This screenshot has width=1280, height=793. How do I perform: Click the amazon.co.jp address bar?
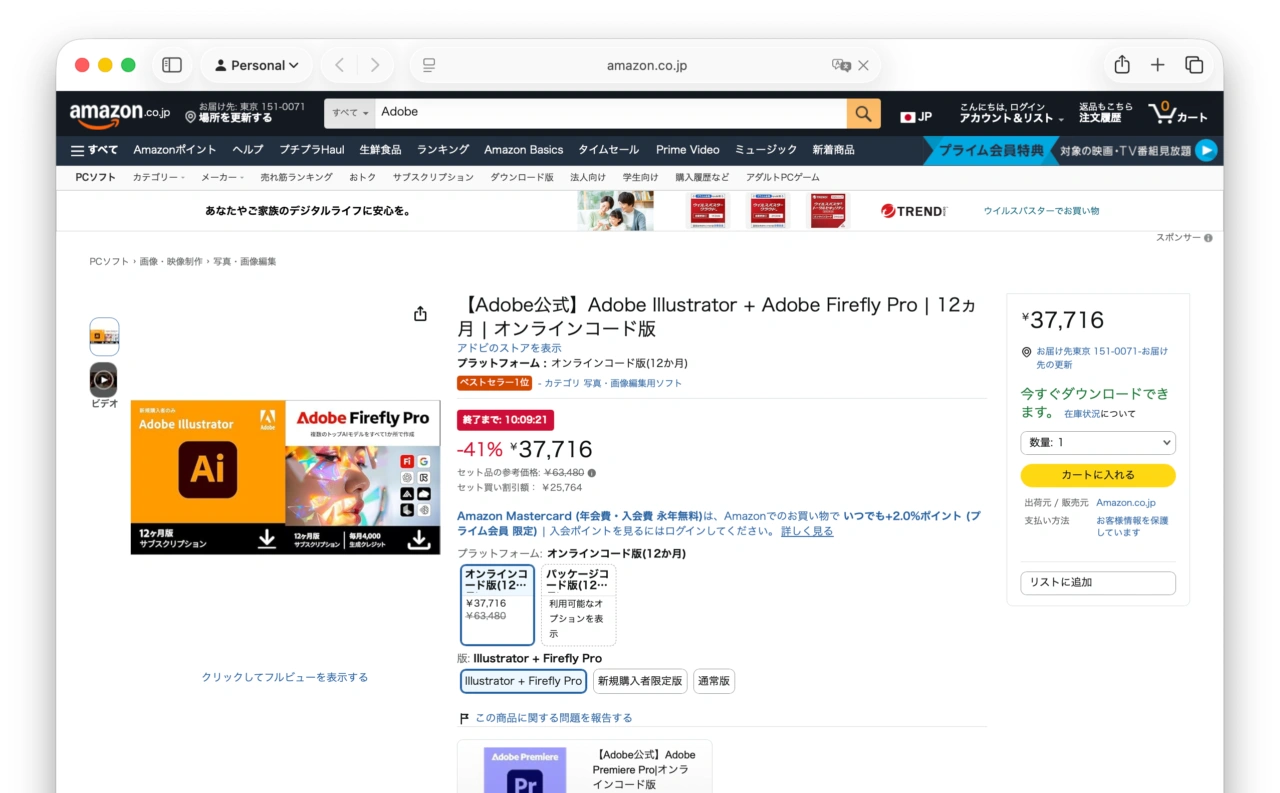pos(646,65)
